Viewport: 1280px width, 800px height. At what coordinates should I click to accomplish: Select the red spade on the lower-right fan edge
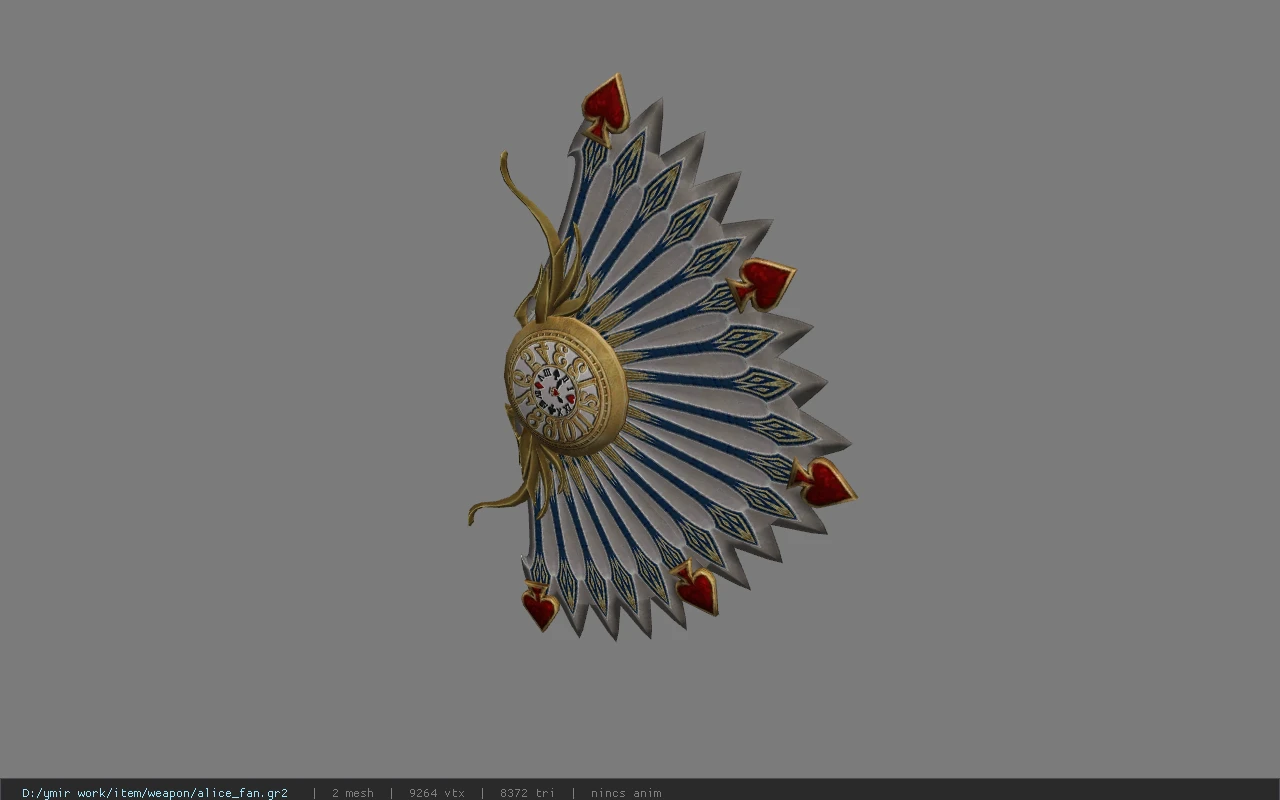point(824,482)
